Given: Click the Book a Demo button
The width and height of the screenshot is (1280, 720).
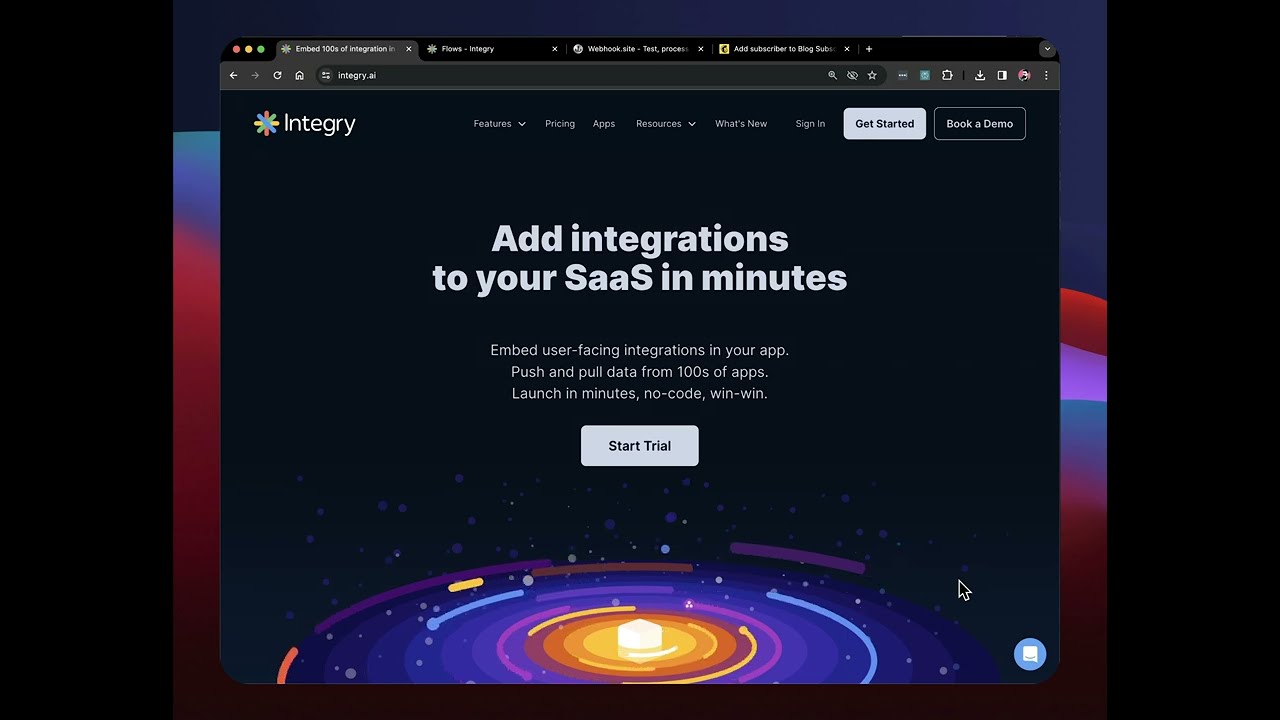Looking at the screenshot, I should [980, 124].
